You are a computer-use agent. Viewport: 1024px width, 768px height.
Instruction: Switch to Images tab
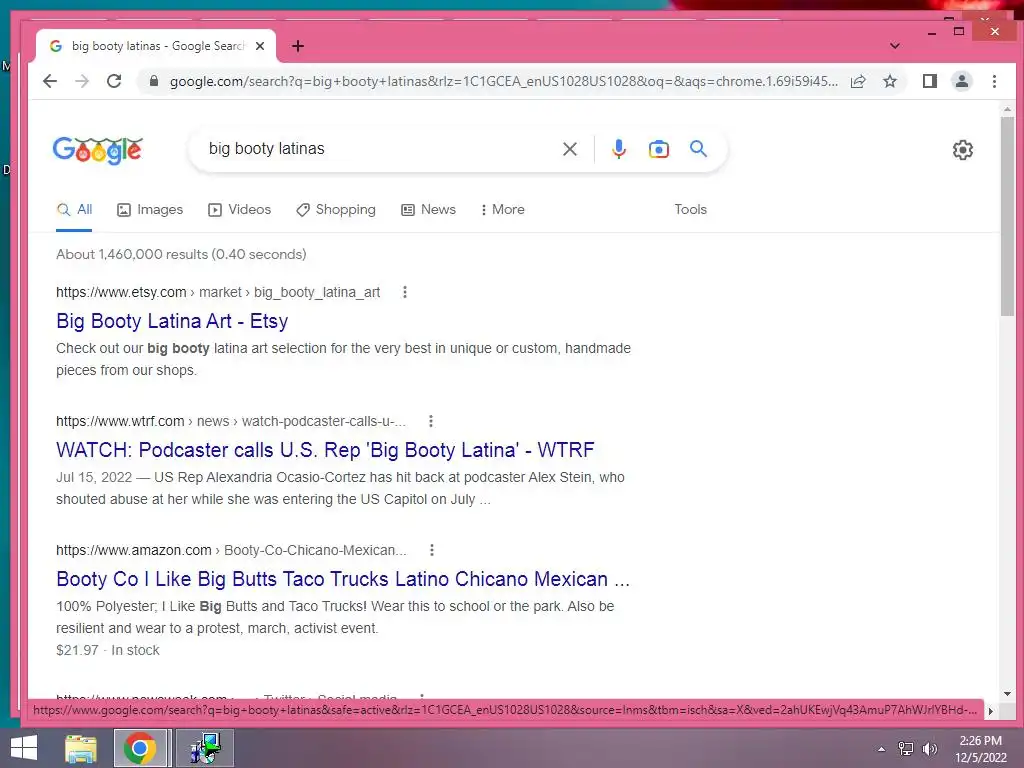tap(150, 210)
